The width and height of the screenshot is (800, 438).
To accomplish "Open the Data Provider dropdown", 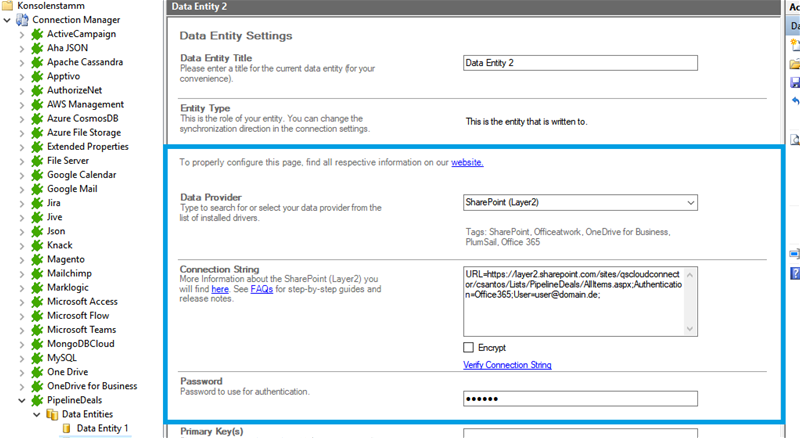I will (x=688, y=203).
